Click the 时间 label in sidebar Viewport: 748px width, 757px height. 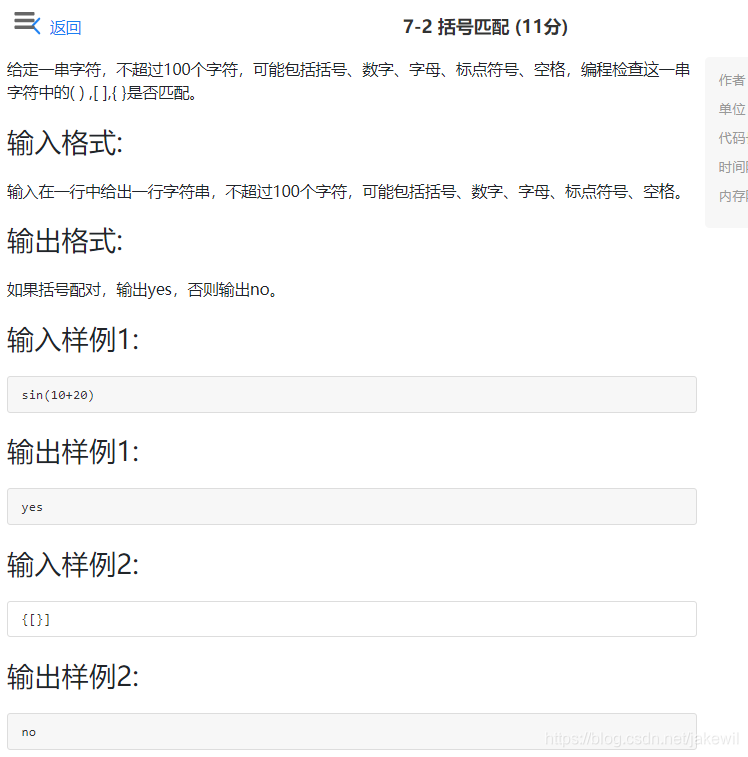click(x=733, y=167)
